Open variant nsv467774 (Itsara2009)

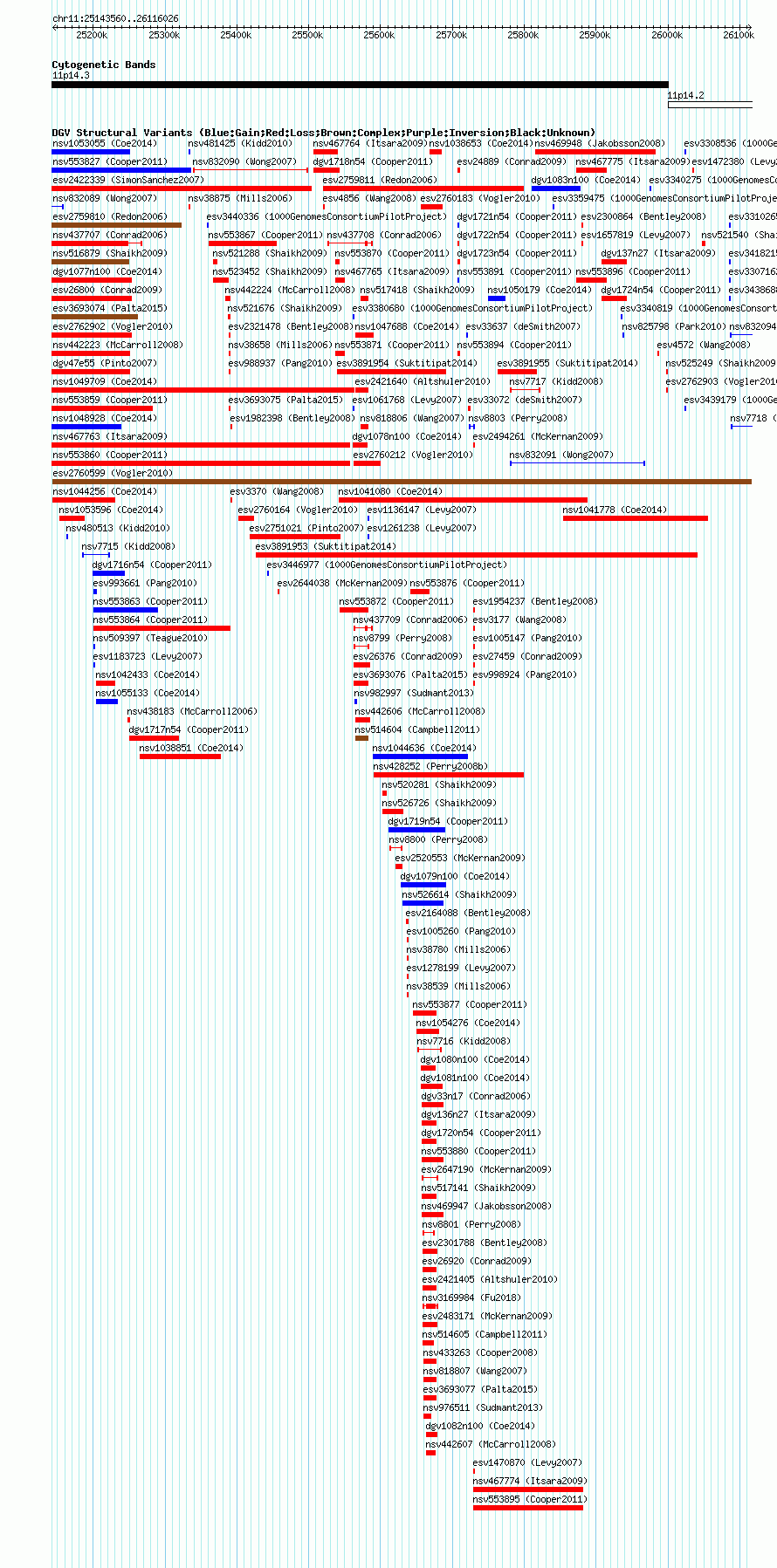tap(530, 1481)
